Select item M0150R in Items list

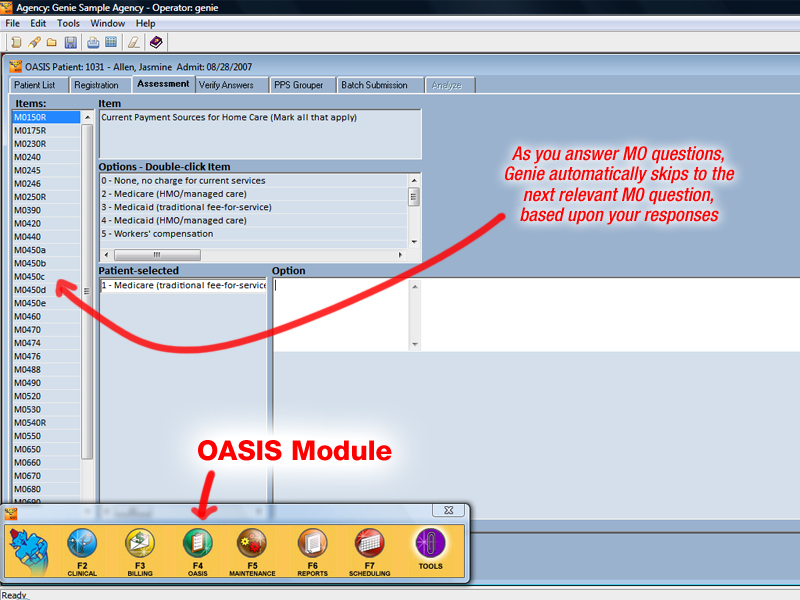pyautogui.click(x=46, y=117)
